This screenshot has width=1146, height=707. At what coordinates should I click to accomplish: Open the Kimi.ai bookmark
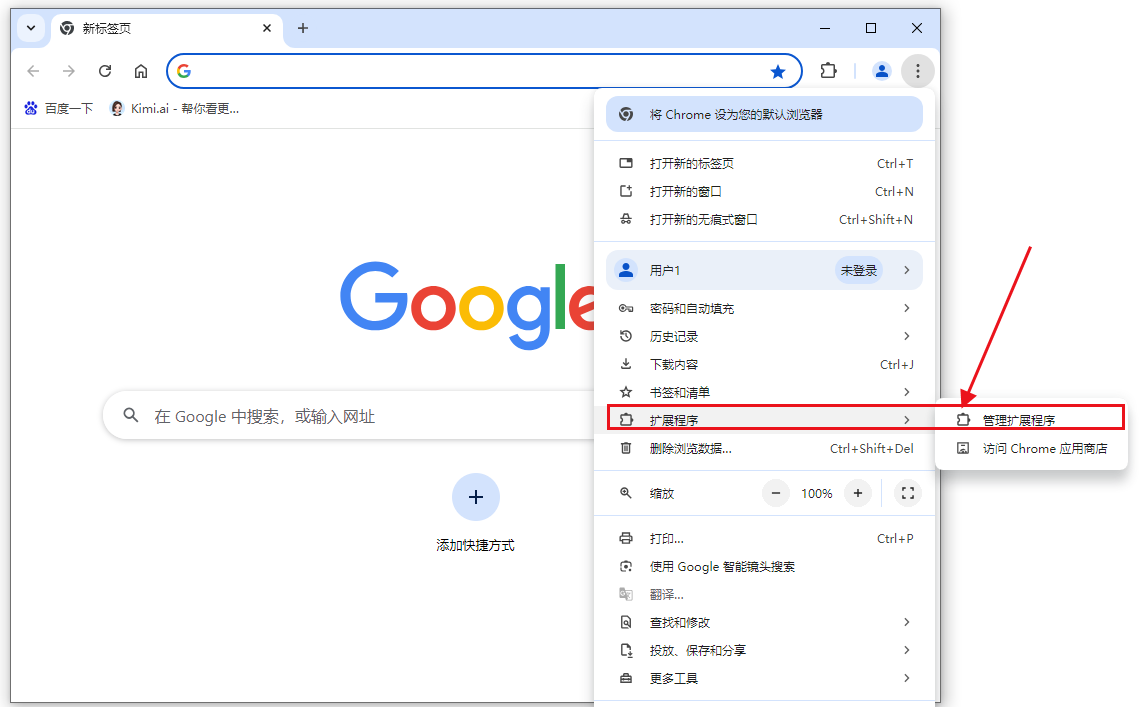click(174, 108)
